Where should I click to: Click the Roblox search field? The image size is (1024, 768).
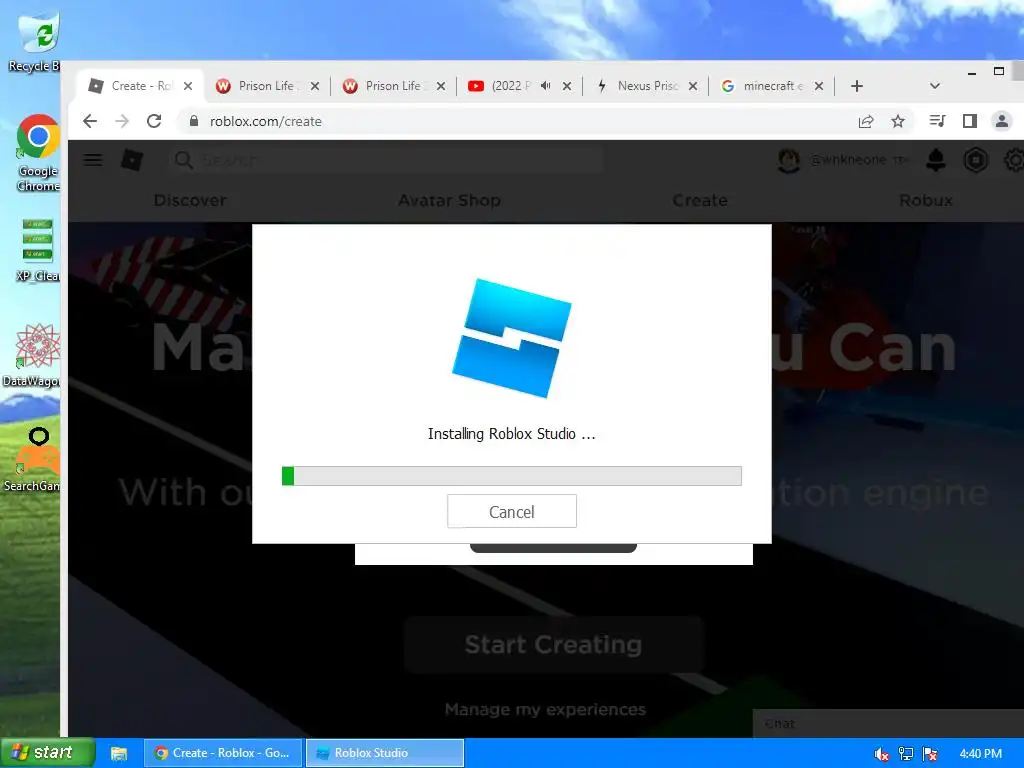point(385,160)
